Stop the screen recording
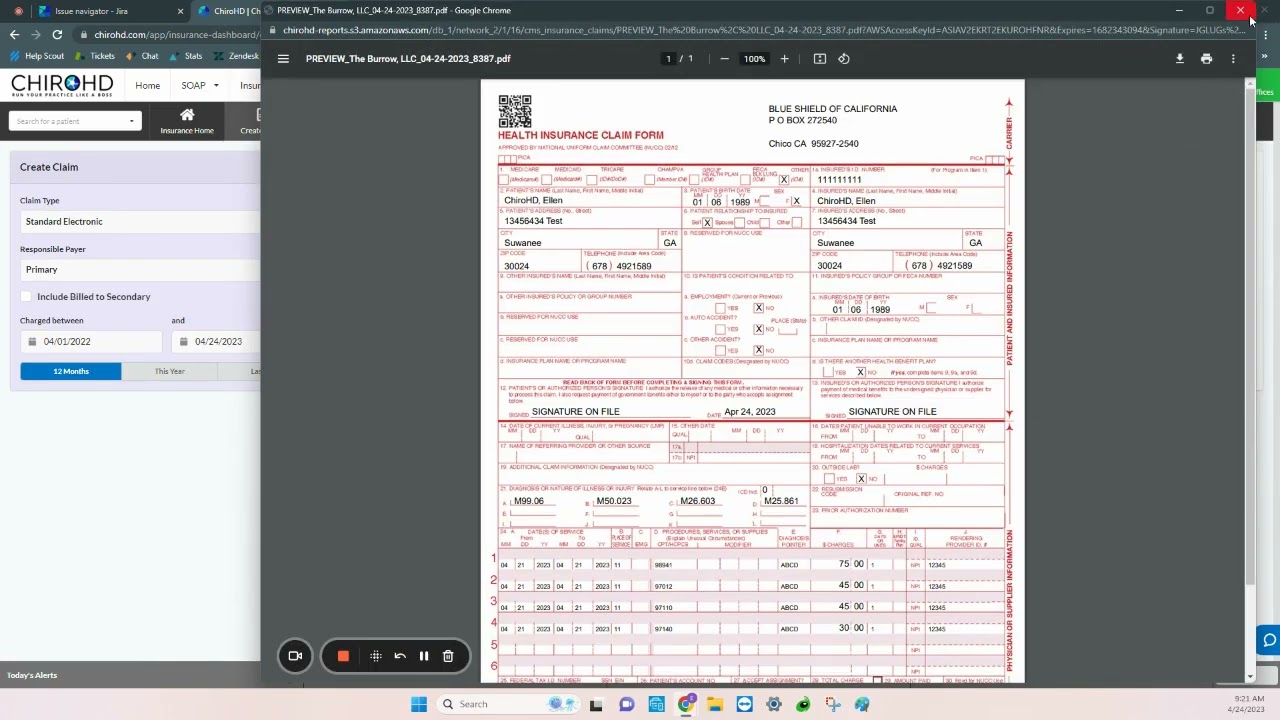Image resolution: width=1280 pixels, height=720 pixels. pyautogui.click(x=343, y=656)
